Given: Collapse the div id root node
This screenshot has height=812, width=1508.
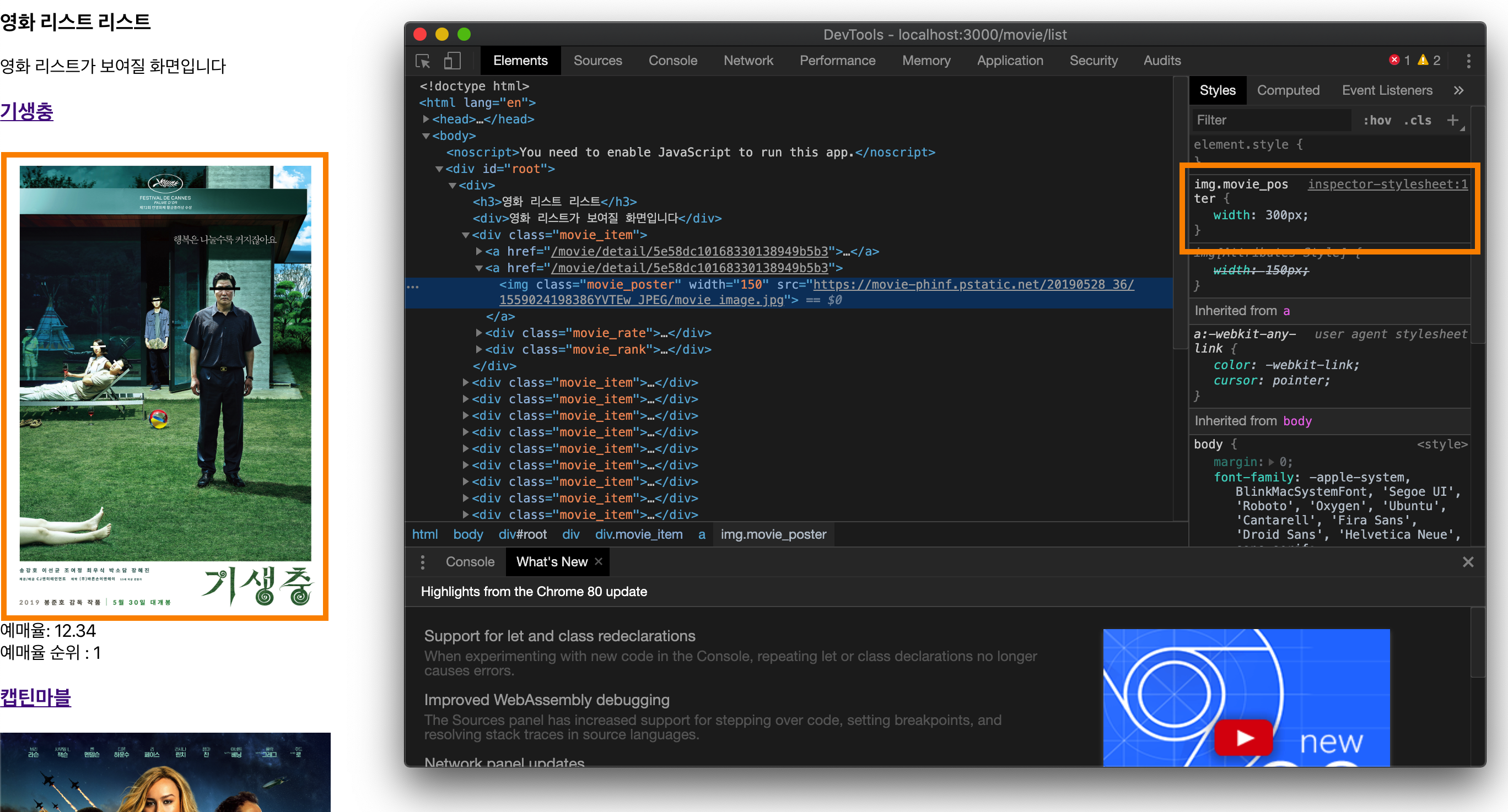Looking at the screenshot, I should pos(439,169).
